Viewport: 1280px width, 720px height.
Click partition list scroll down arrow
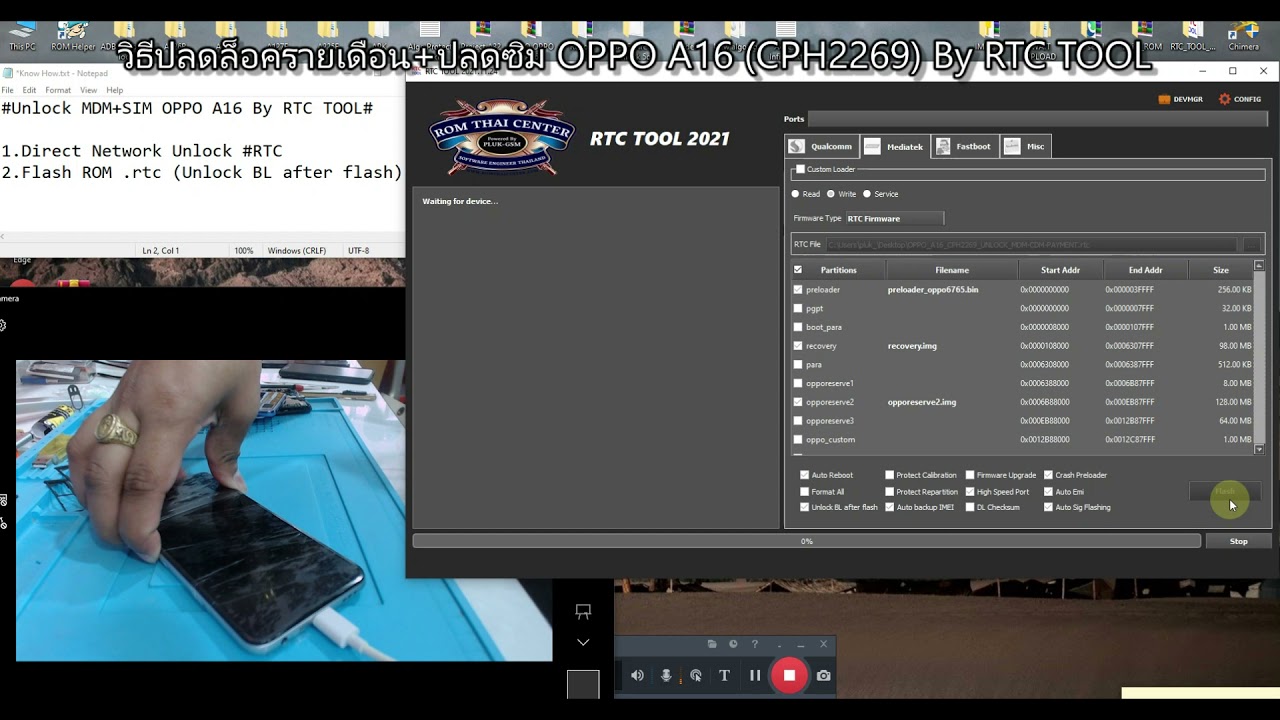click(x=1259, y=450)
